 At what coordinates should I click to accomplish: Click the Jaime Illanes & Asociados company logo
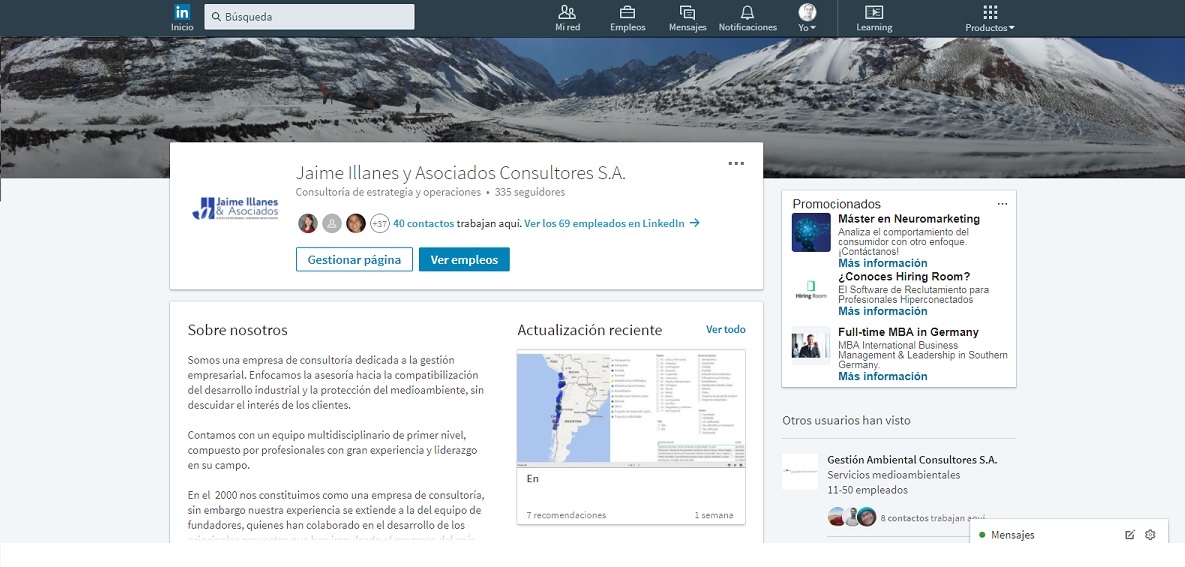point(235,209)
